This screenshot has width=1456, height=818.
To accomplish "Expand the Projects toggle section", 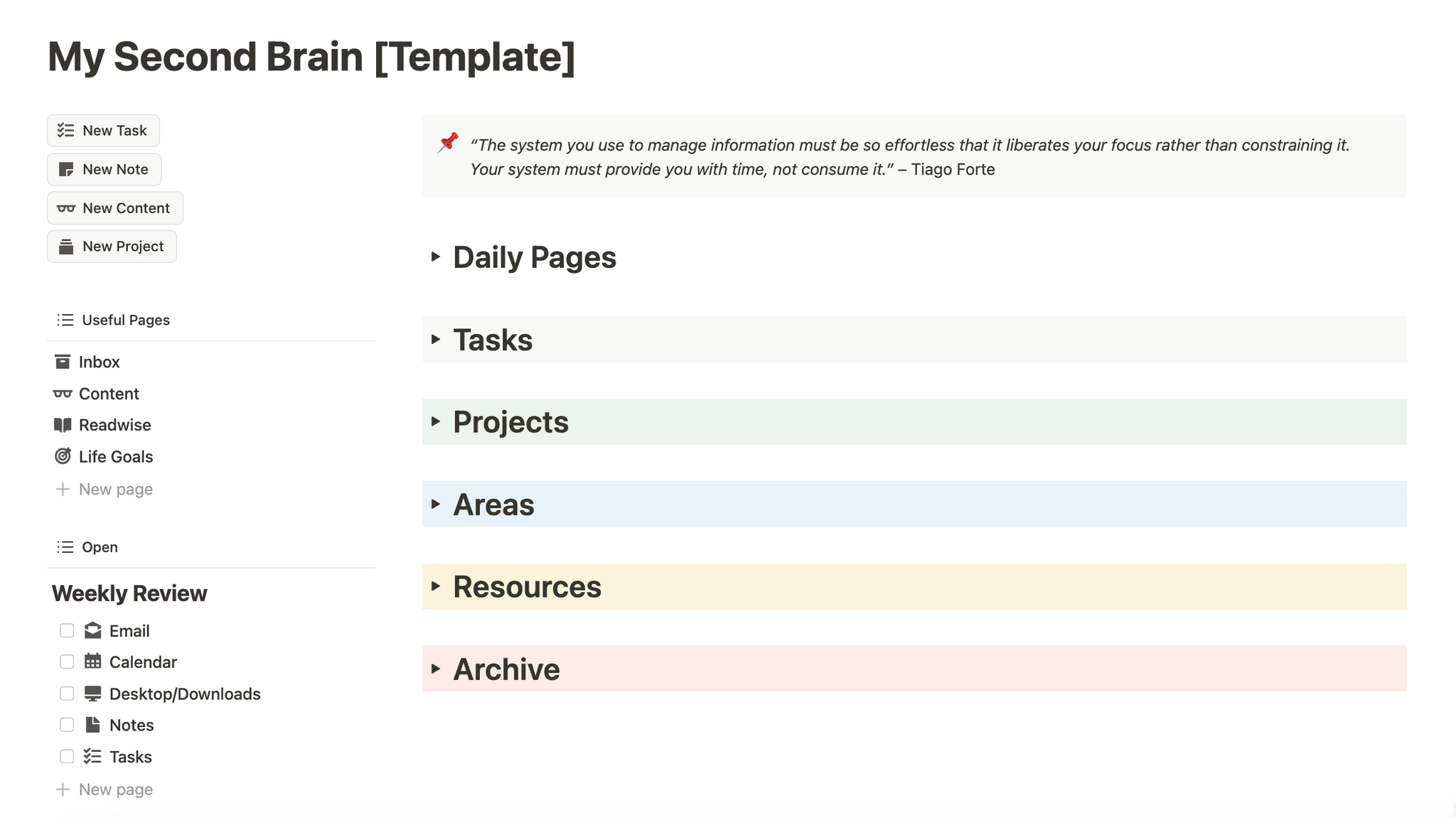I will pyautogui.click(x=436, y=421).
